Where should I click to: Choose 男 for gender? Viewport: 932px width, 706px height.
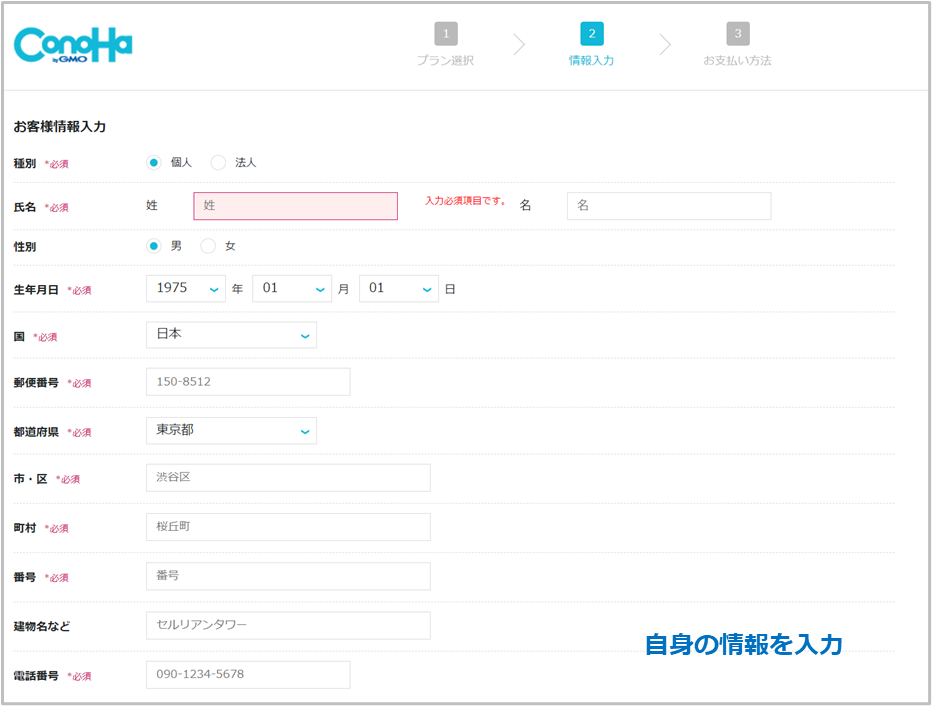[x=154, y=246]
